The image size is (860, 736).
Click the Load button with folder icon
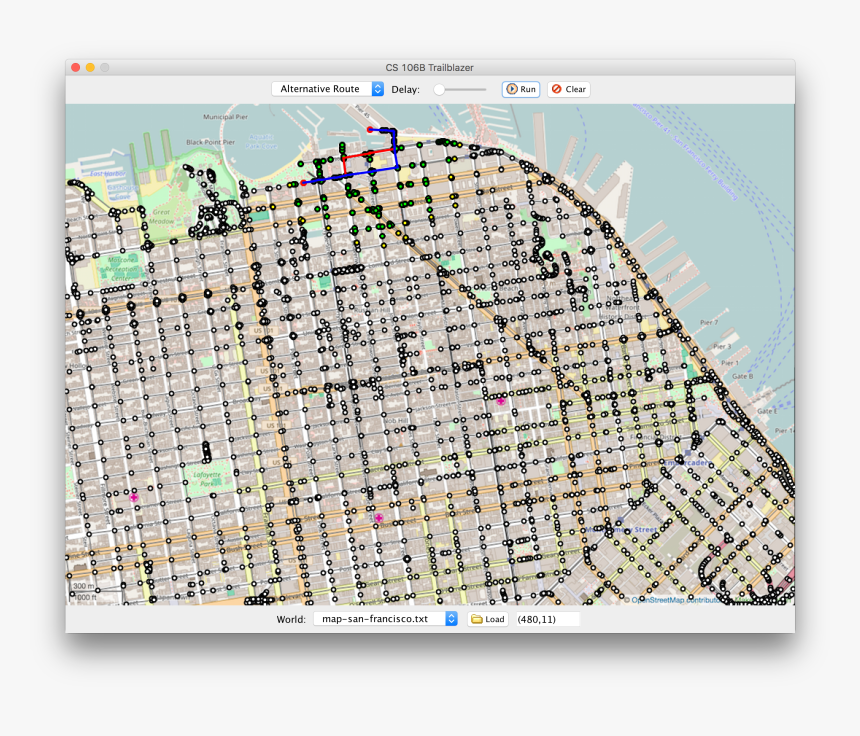pos(488,619)
